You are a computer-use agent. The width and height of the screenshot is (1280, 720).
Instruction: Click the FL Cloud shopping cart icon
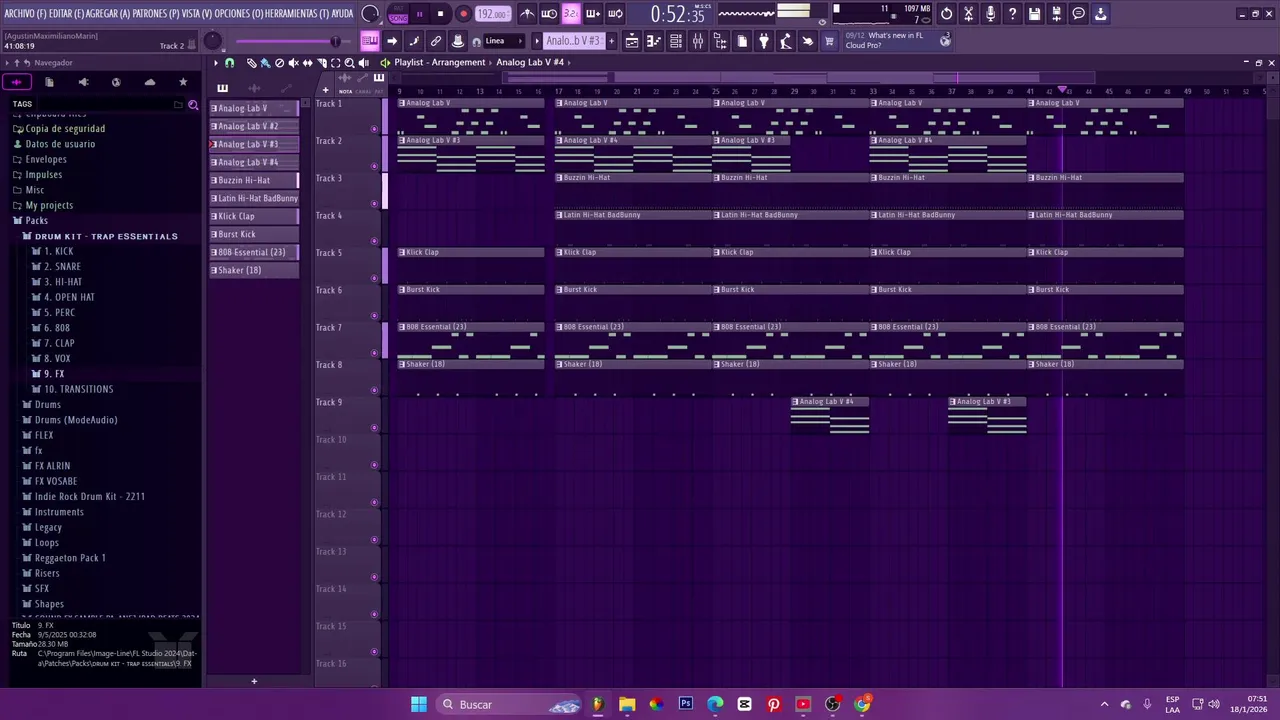coord(829,41)
